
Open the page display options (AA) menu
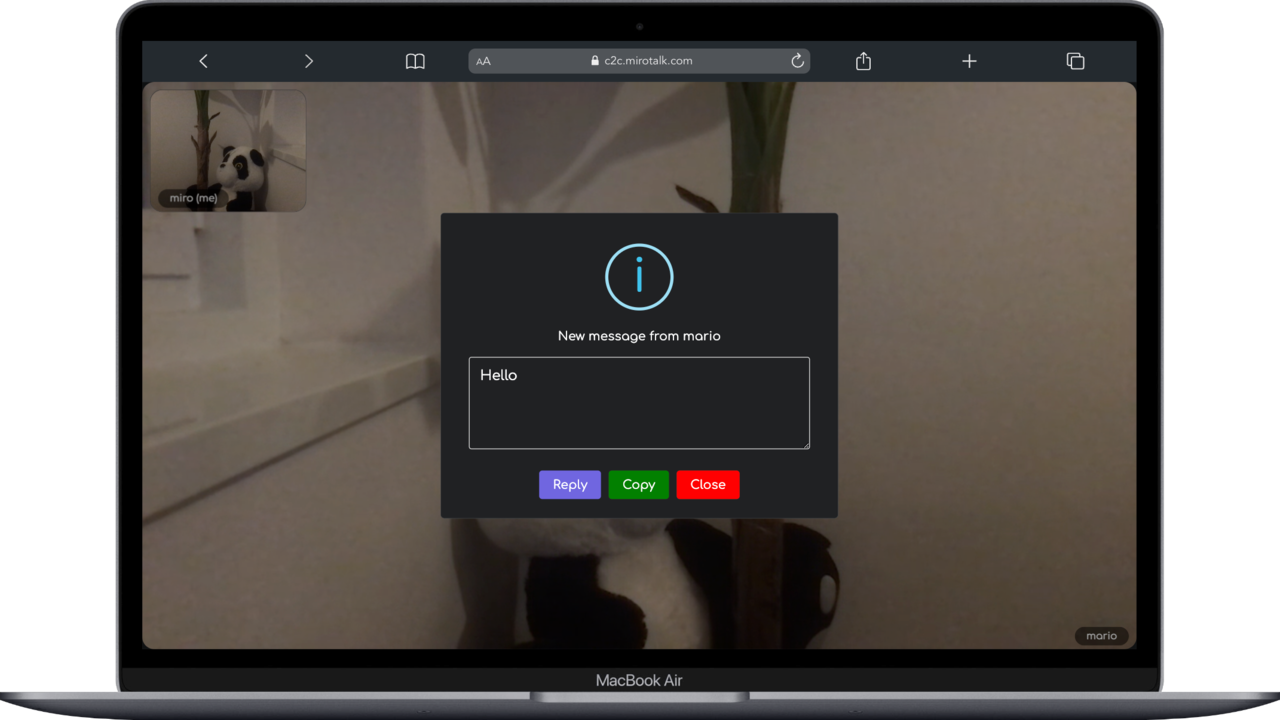click(x=483, y=61)
